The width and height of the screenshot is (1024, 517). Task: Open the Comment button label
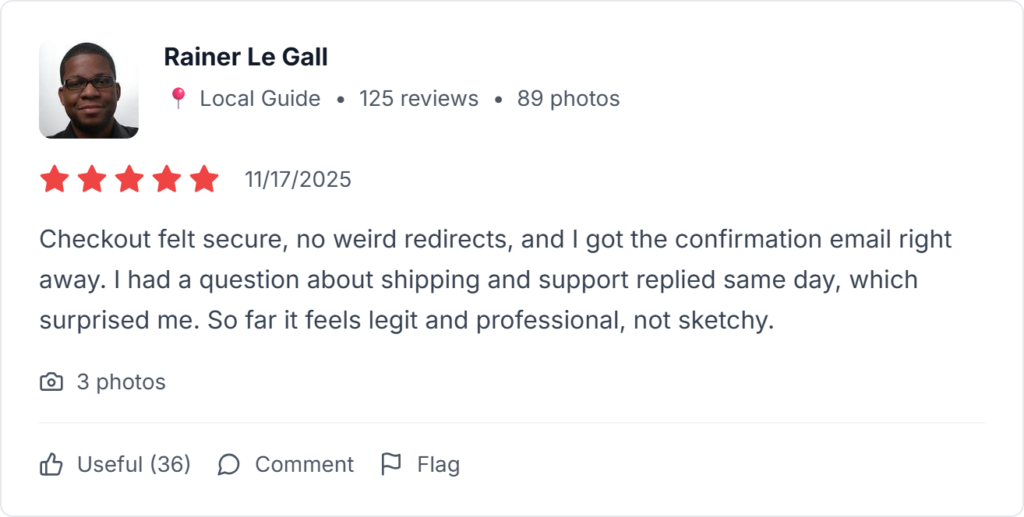click(x=304, y=464)
